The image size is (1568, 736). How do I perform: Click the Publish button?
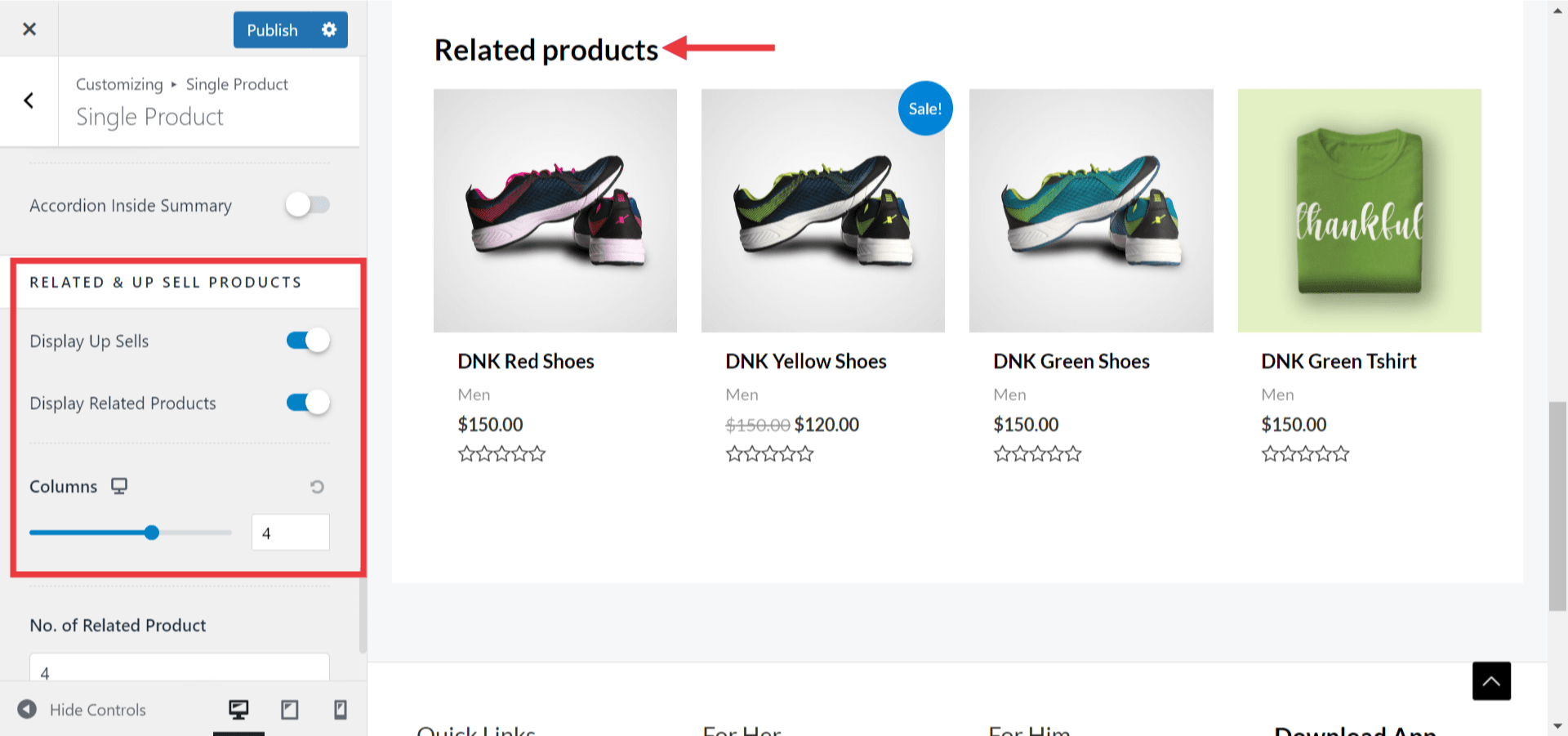pos(274,29)
